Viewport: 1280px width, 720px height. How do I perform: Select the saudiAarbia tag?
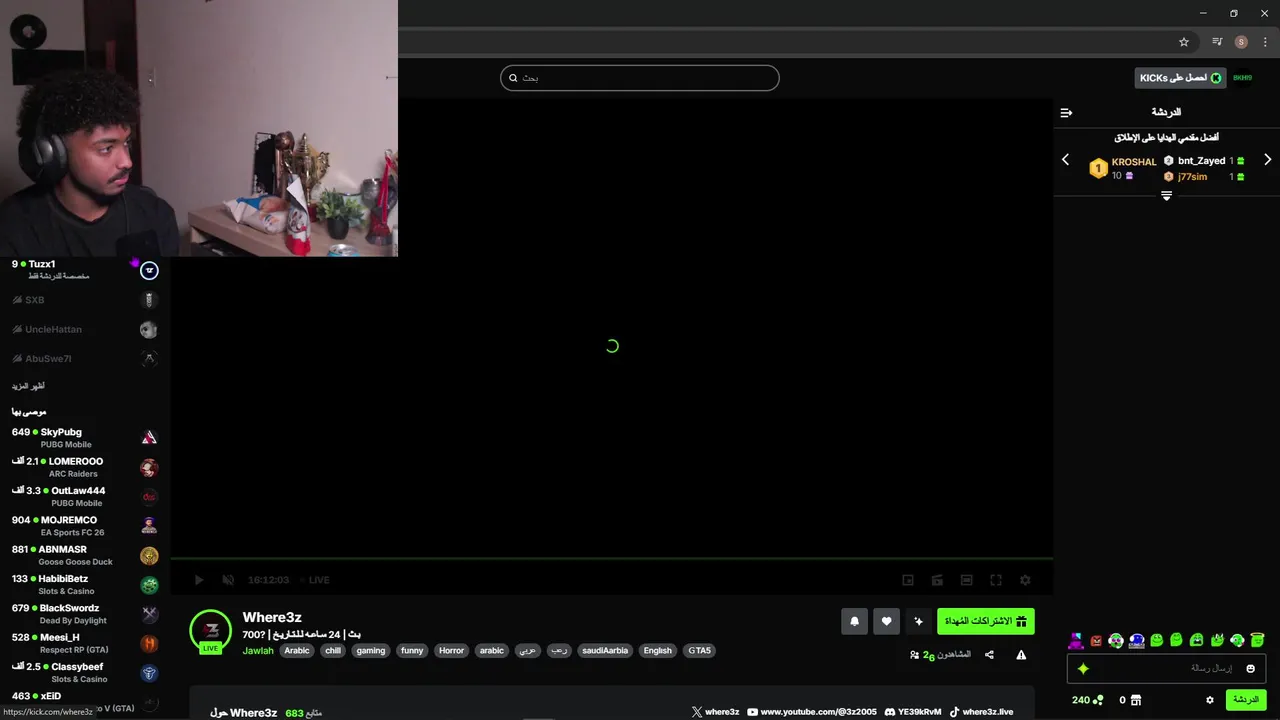click(x=605, y=650)
